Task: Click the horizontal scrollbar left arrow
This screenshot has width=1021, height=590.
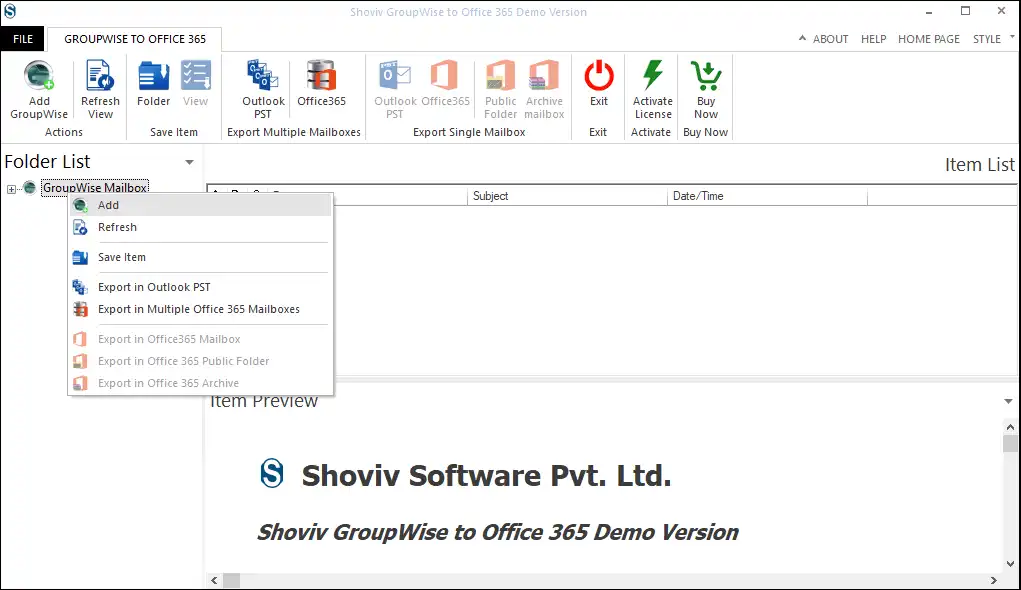Action: tap(214, 580)
